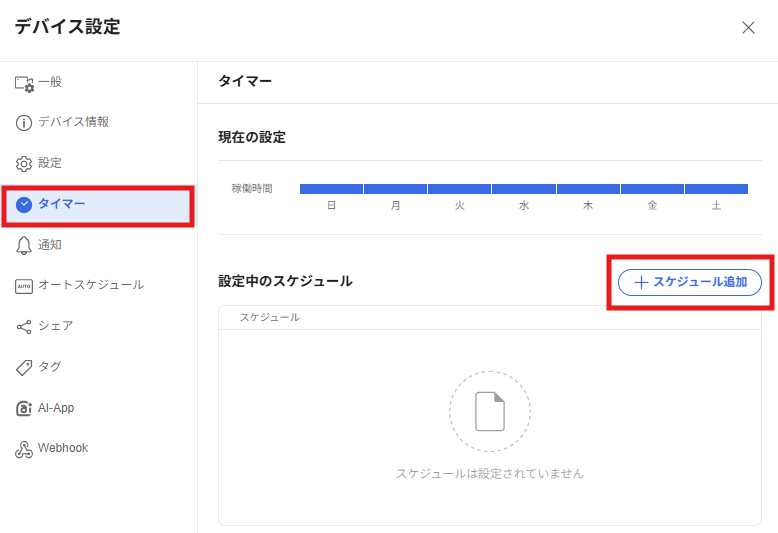Click the empty document icon
The height and width of the screenshot is (533, 778).
coord(490,411)
